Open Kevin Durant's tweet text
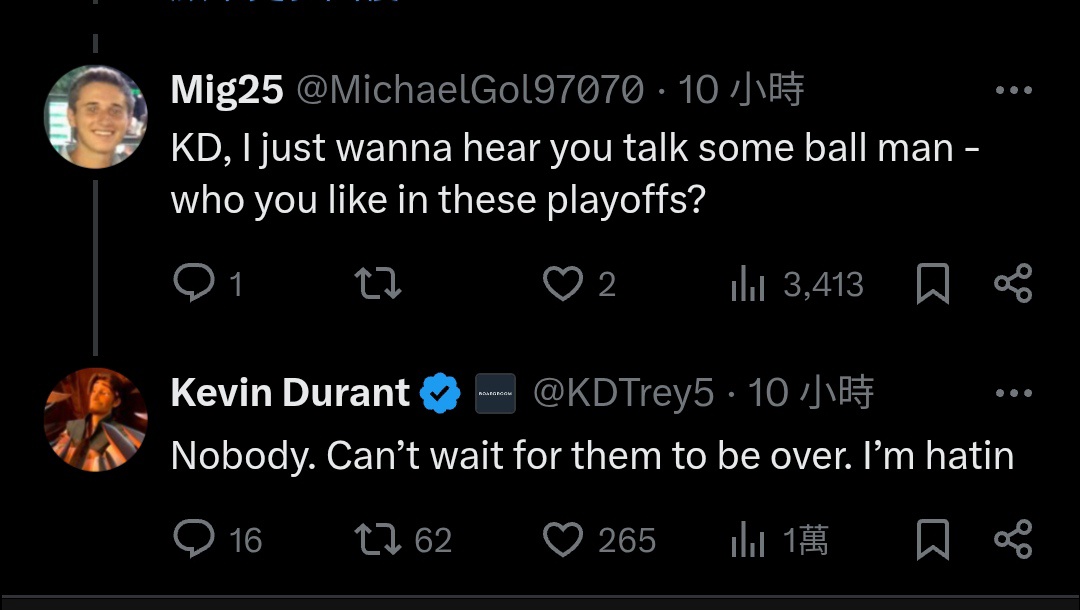 coord(592,456)
